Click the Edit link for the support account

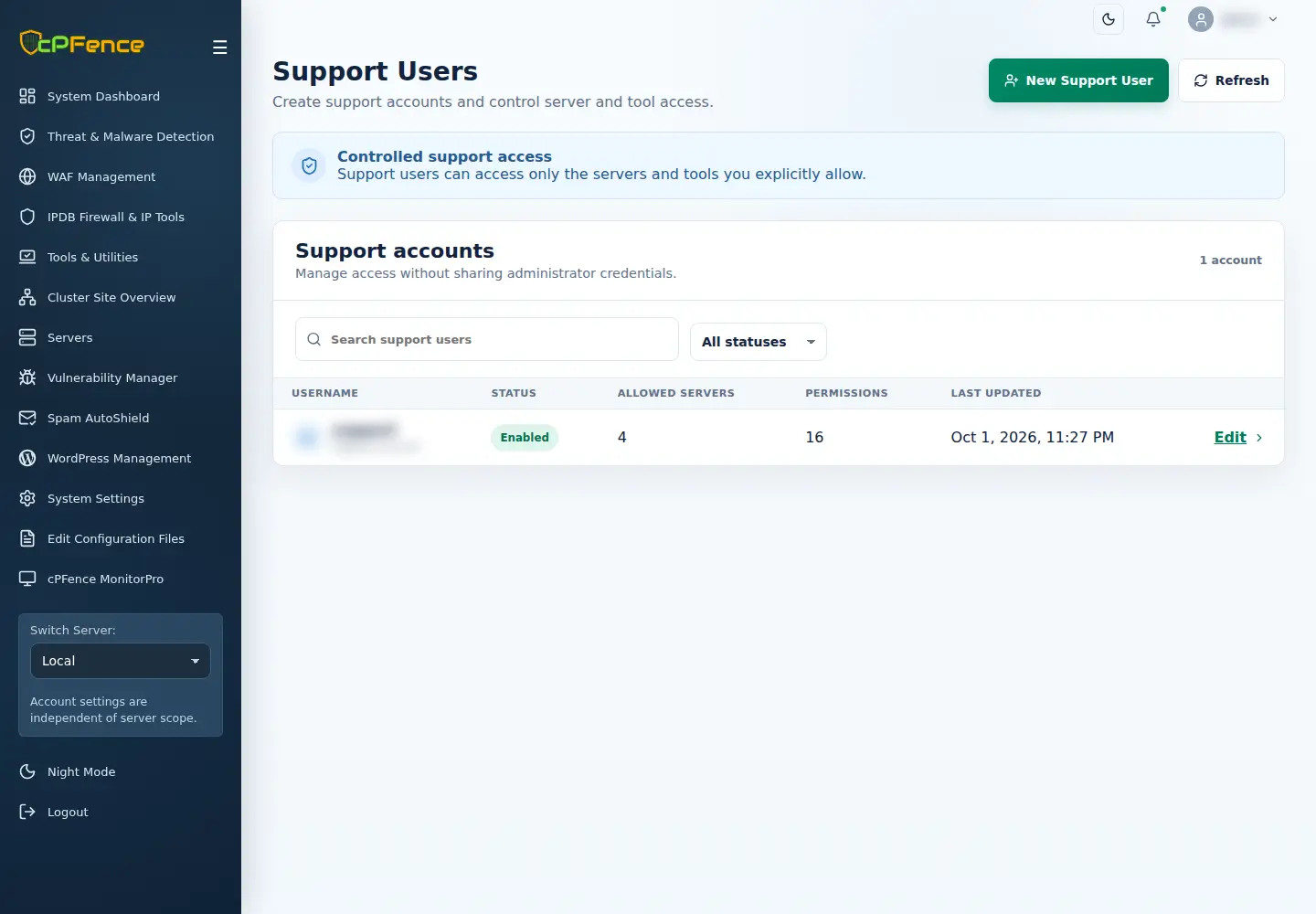click(x=1230, y=437)
